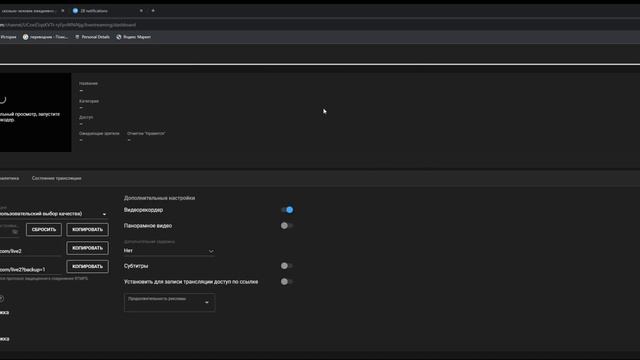Open the Состояние трансляции tab
This screenshot has height=360, width=640.
pyautogui.click(x=56, y=178)
